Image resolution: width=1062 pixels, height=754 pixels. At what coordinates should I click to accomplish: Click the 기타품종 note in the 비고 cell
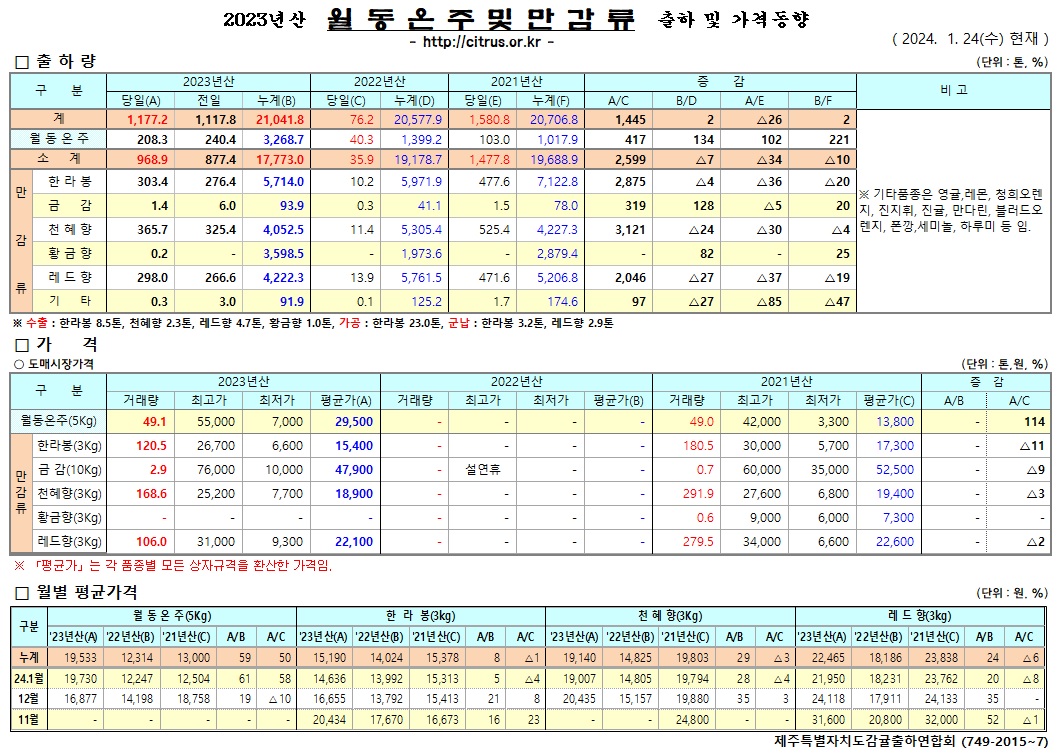[953, 210]
